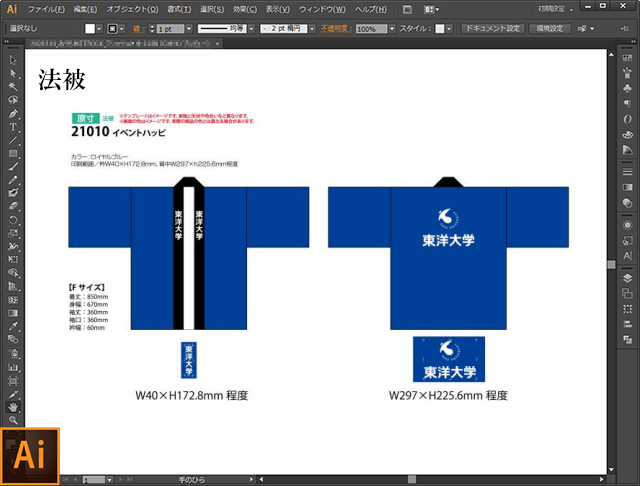
Task: Open the Symbols (club) panel icon
Action: [627, 89]
